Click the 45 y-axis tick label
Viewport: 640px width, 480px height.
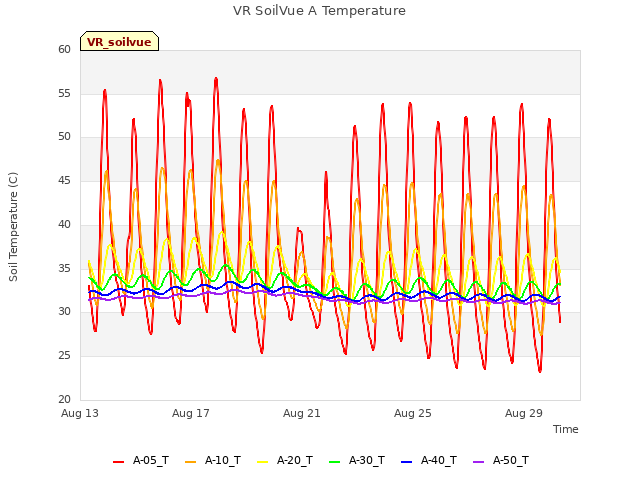(64, 180)
